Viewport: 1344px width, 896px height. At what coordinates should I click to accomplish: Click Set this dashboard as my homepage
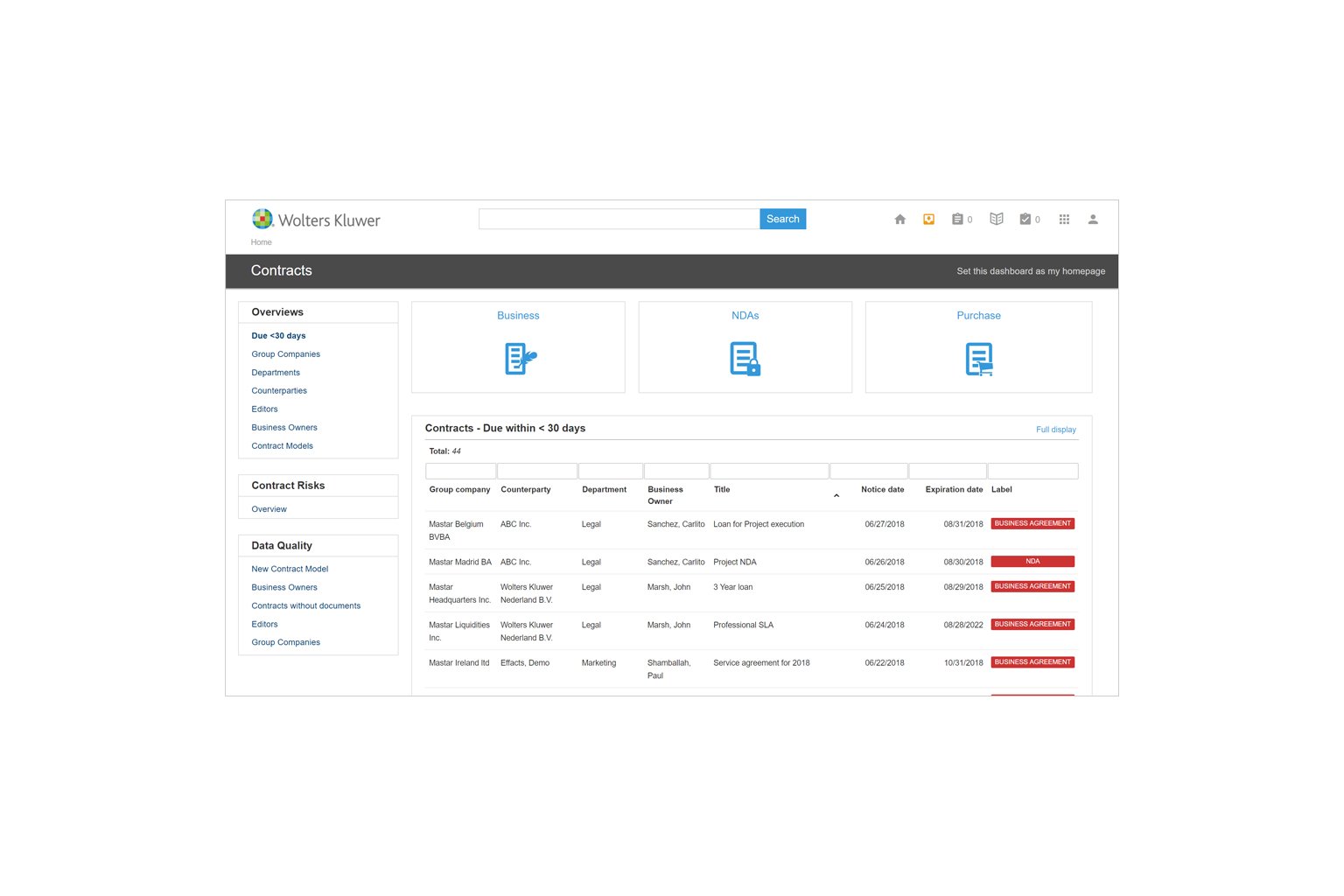point(1030,271)
